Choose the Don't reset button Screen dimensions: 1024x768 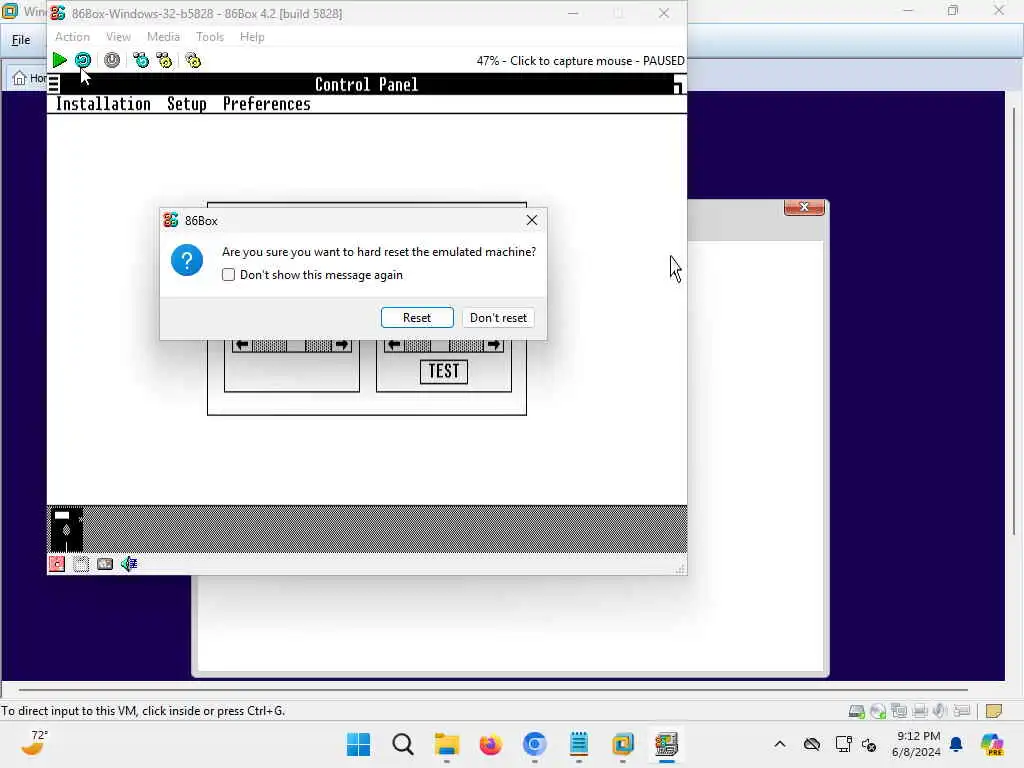498,317
